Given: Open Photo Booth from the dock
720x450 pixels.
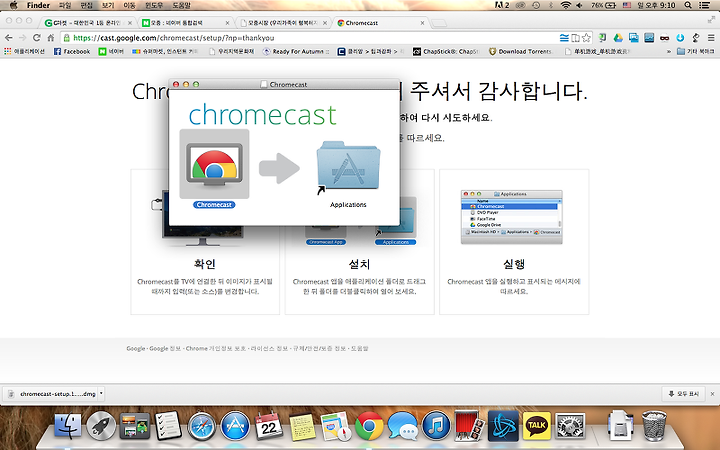Looking at the screenshot, I should click(x=469, y=426).
